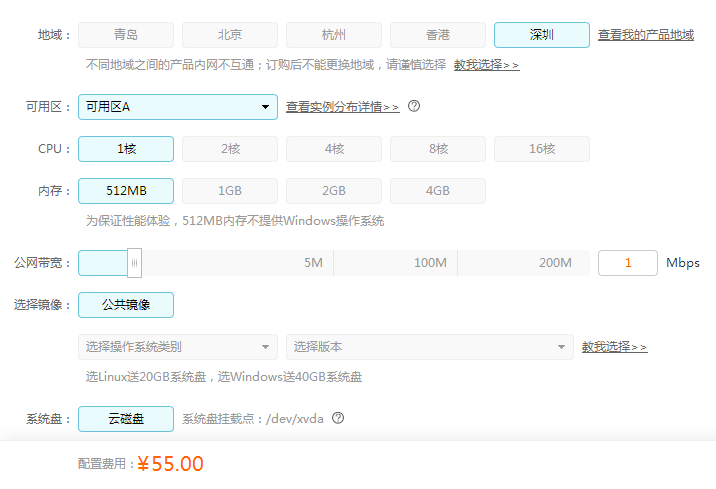Focus the Mbps bandwidth input field
The height and width of the screenshot is (489, 716).
(628, 263)
